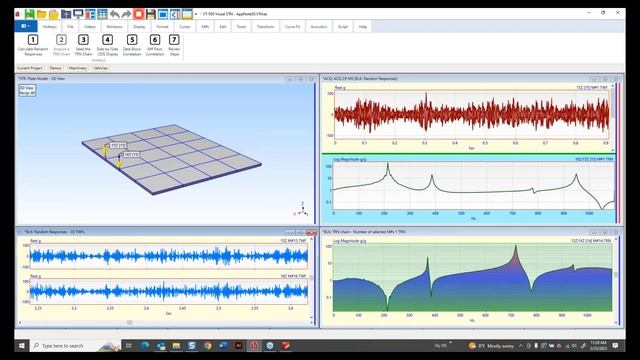
Task: Select the Machinery button
Action: coord(78,68)
